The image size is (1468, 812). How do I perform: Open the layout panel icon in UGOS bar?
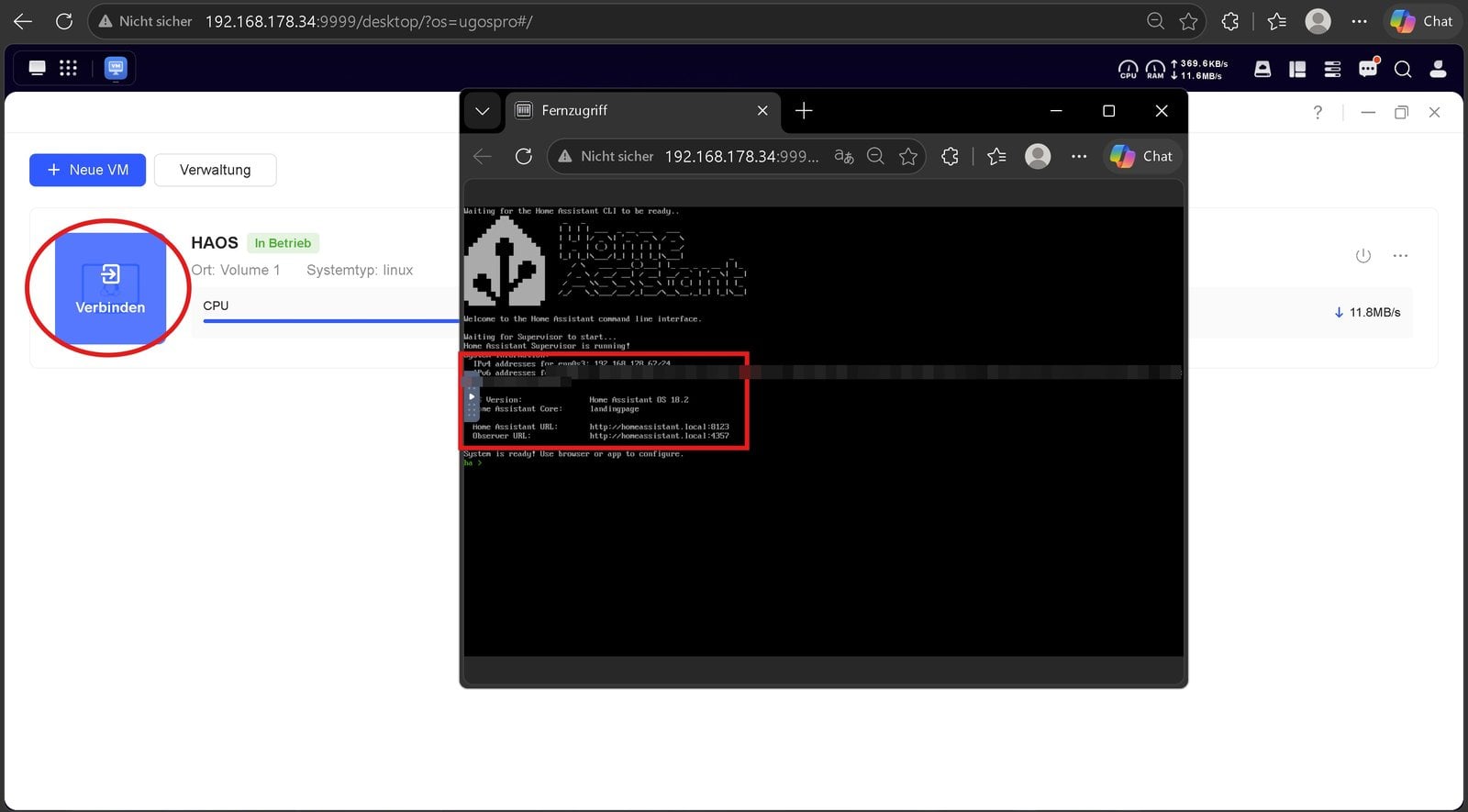[x=1297, y=69]
